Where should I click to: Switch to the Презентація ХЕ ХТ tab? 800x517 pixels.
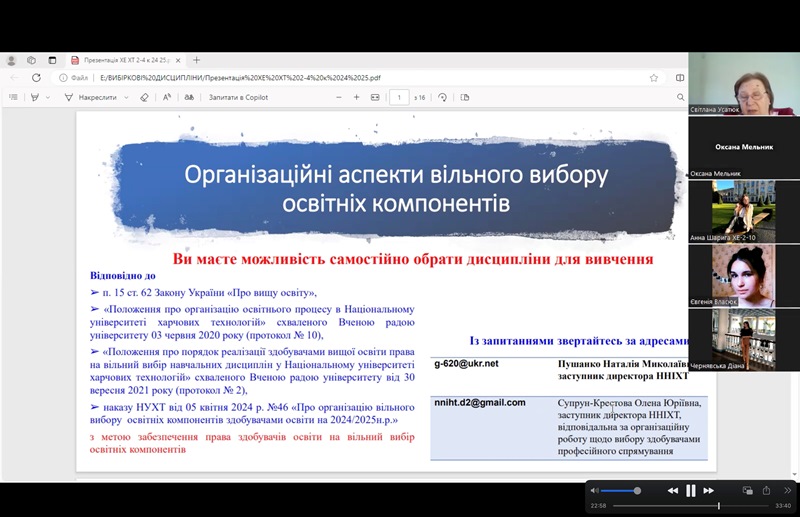pos(125,60)
